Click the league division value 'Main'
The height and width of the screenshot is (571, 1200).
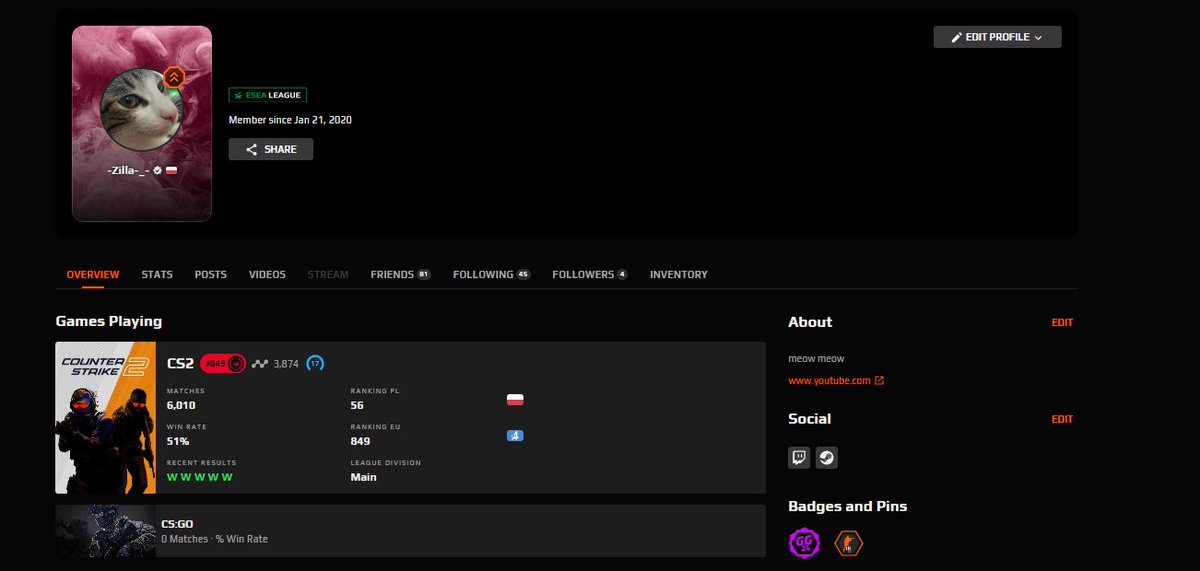click(364, 477)
